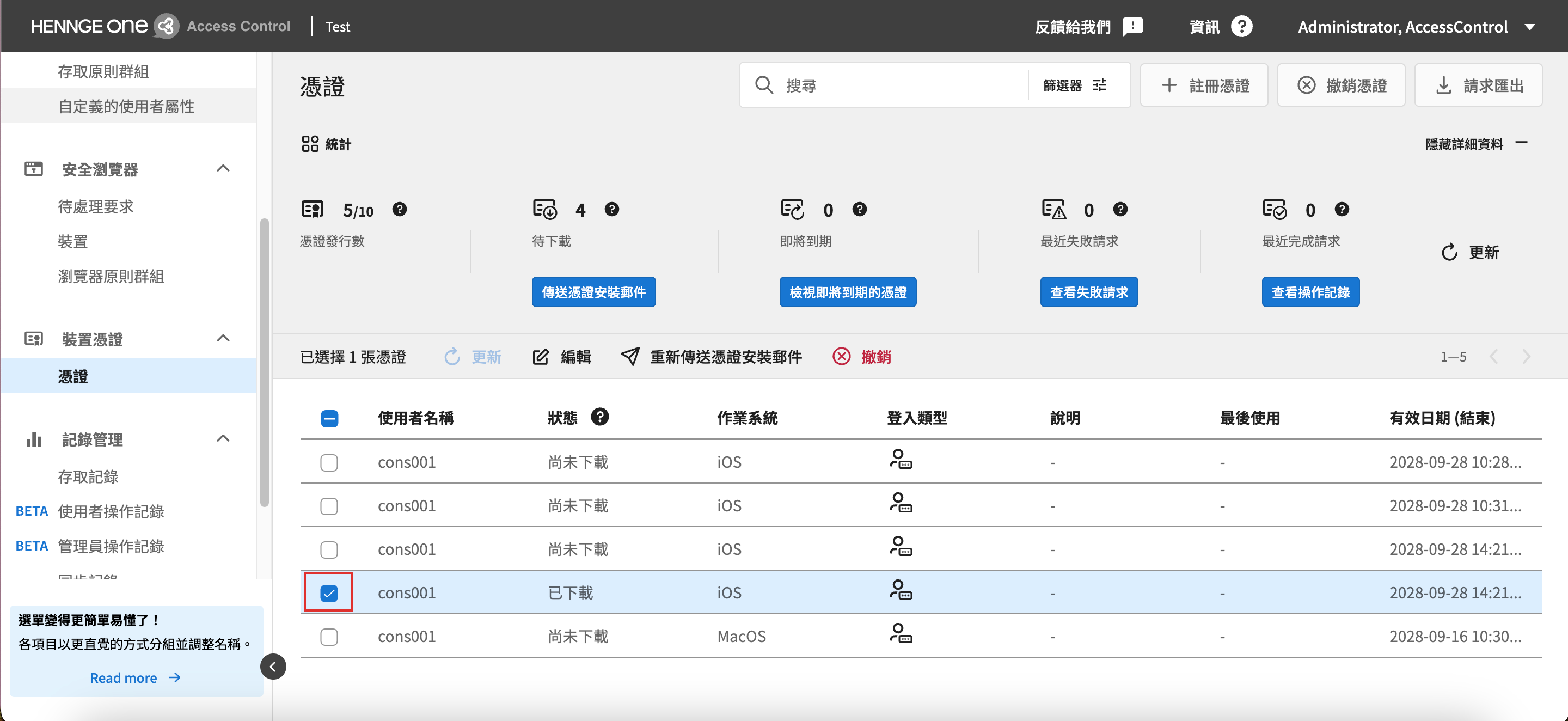
Task: Check the MacOS certificate row
Action: [329, 637]
